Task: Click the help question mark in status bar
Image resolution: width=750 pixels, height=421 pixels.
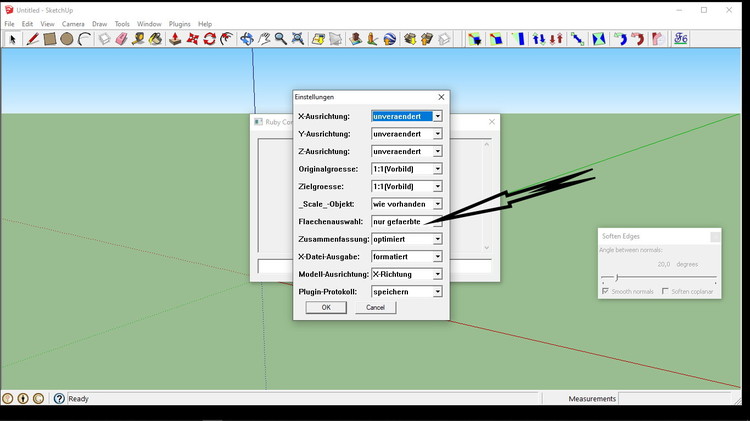Action: click(59, 398)
